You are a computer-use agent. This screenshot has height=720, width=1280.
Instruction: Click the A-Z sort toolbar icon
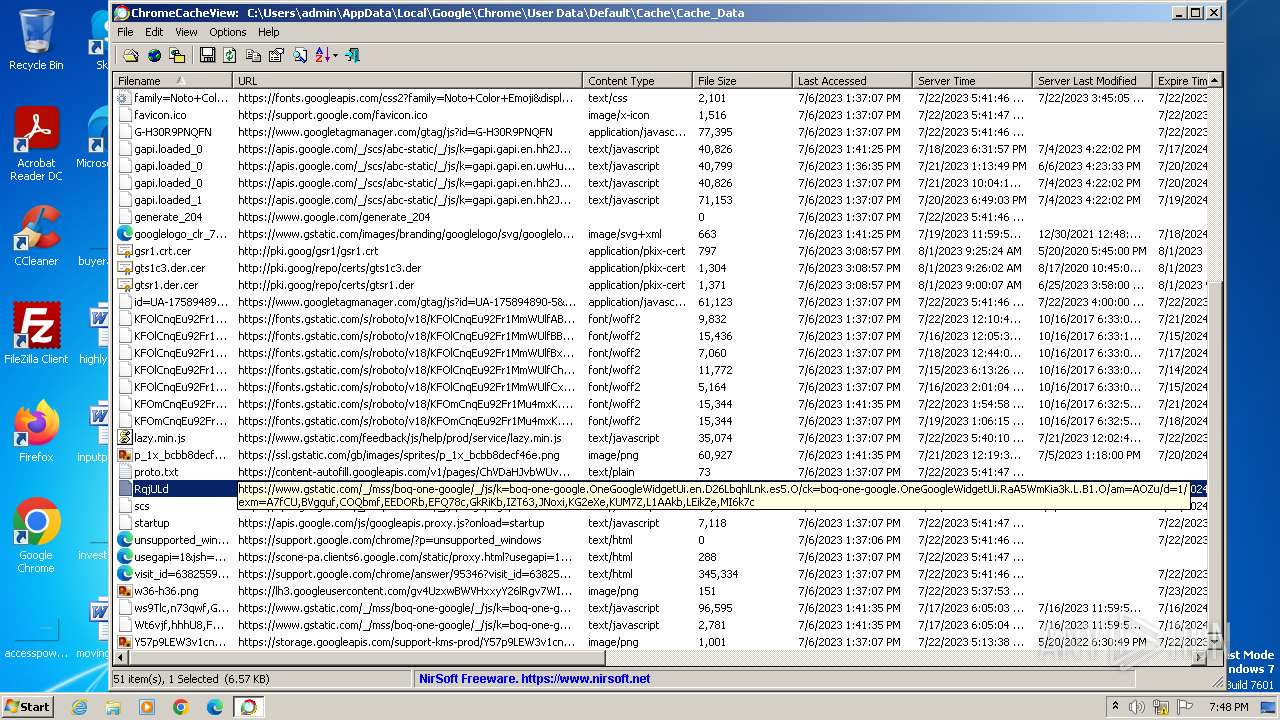(322, 56)
